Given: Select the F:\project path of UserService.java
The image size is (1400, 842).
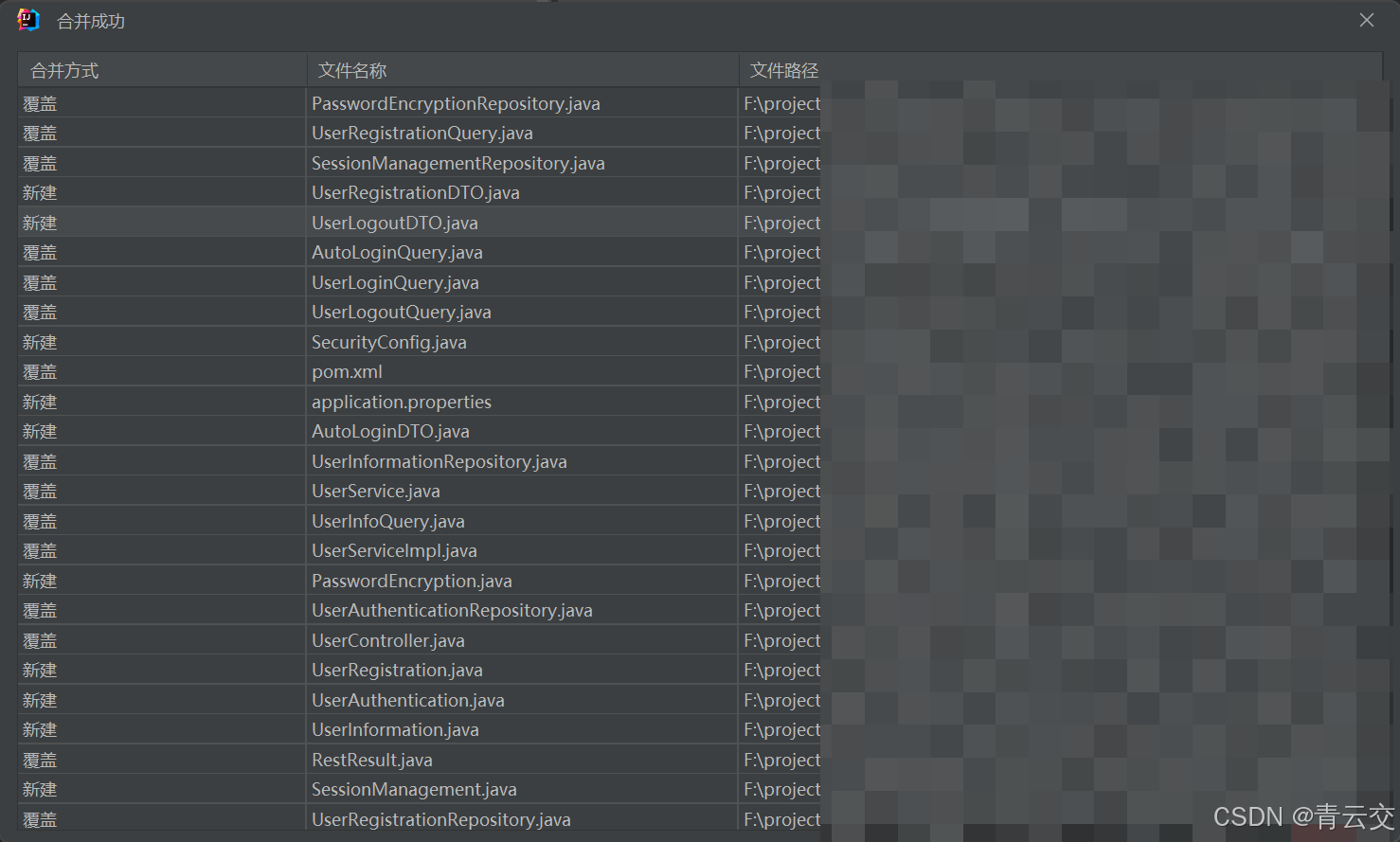Looking at the screenshot, I should pos(782,492).
